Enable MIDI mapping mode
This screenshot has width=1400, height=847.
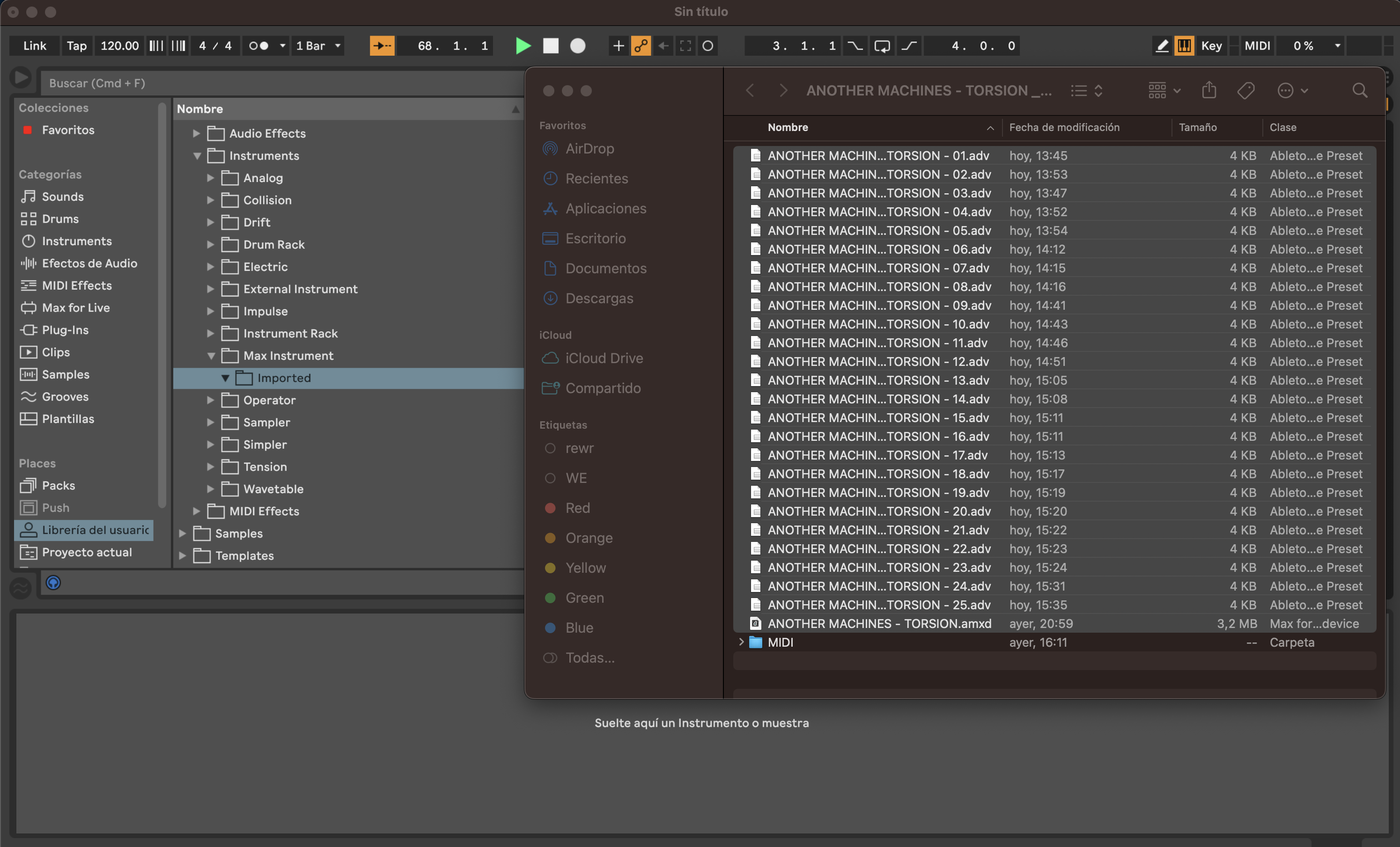[1257, 46]
